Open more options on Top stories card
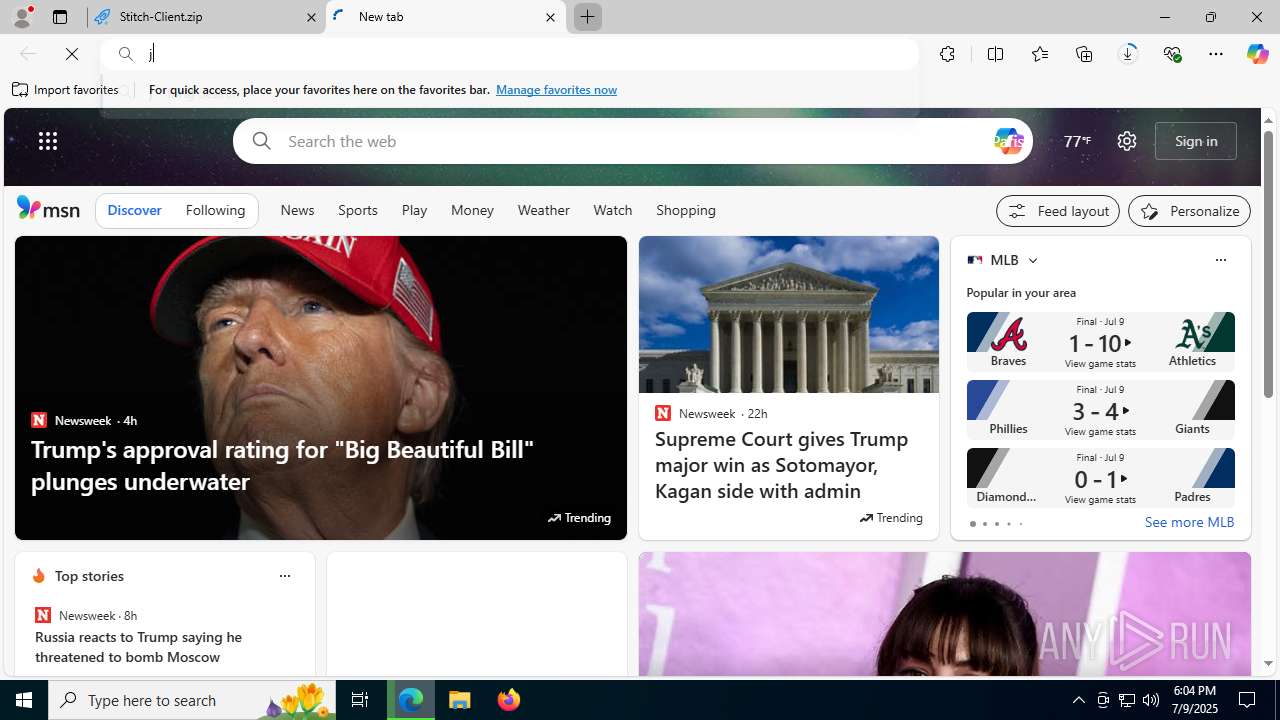Viewport: 1280px width, 720px height. pyautogui.click(x=285, y=576)
